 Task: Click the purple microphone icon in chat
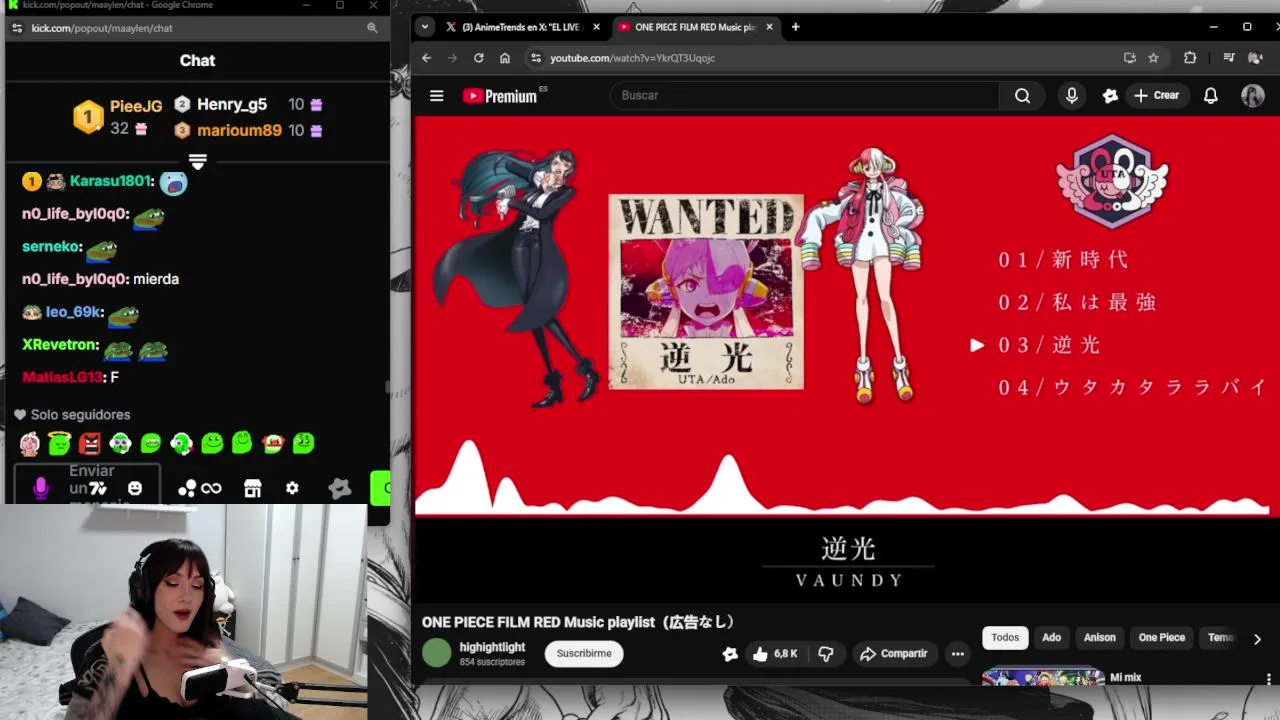click(x=41, y=488)
